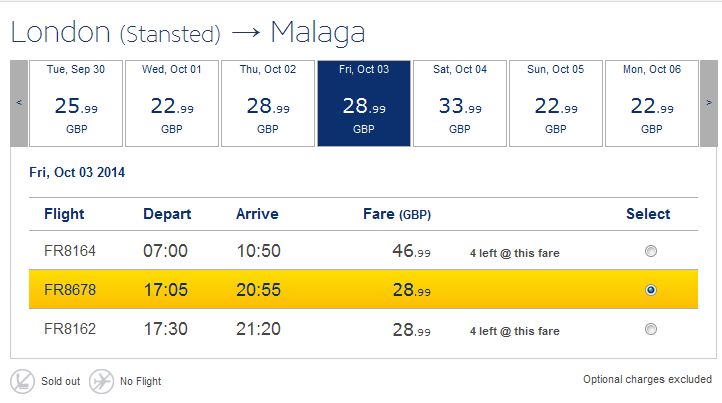Viewport: 722px width, 403px height.
Task: Click the FR8162 17:30 flight row
Action: click(x=363, y=329)
